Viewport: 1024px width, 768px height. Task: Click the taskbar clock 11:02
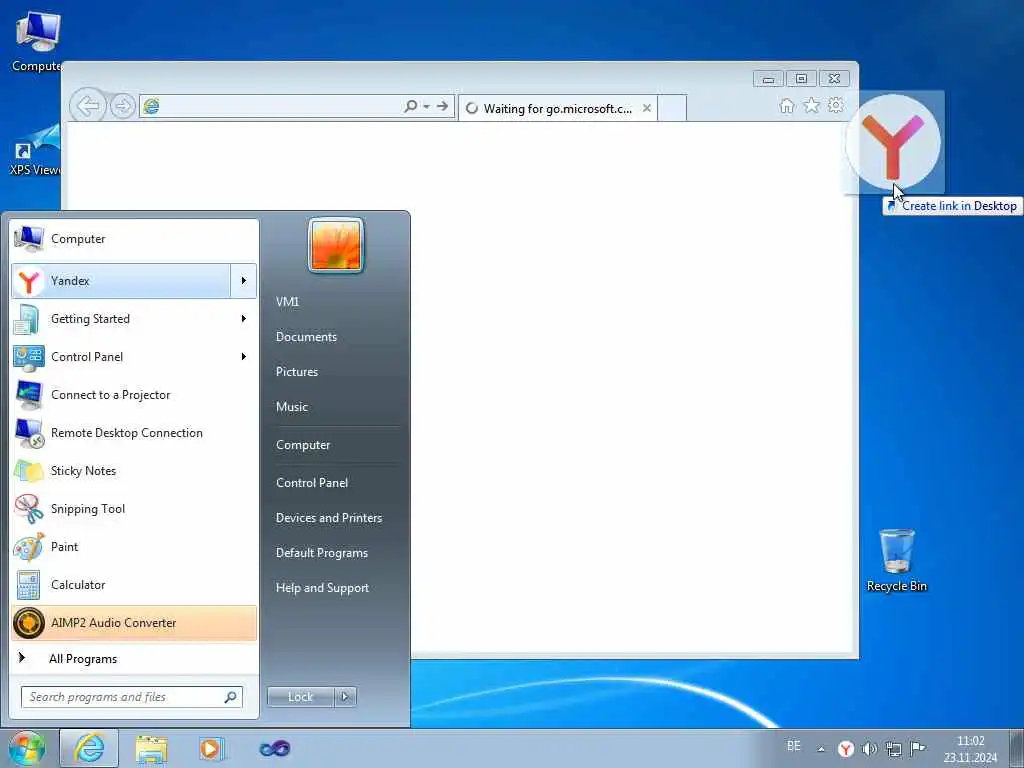coord(970,749)
